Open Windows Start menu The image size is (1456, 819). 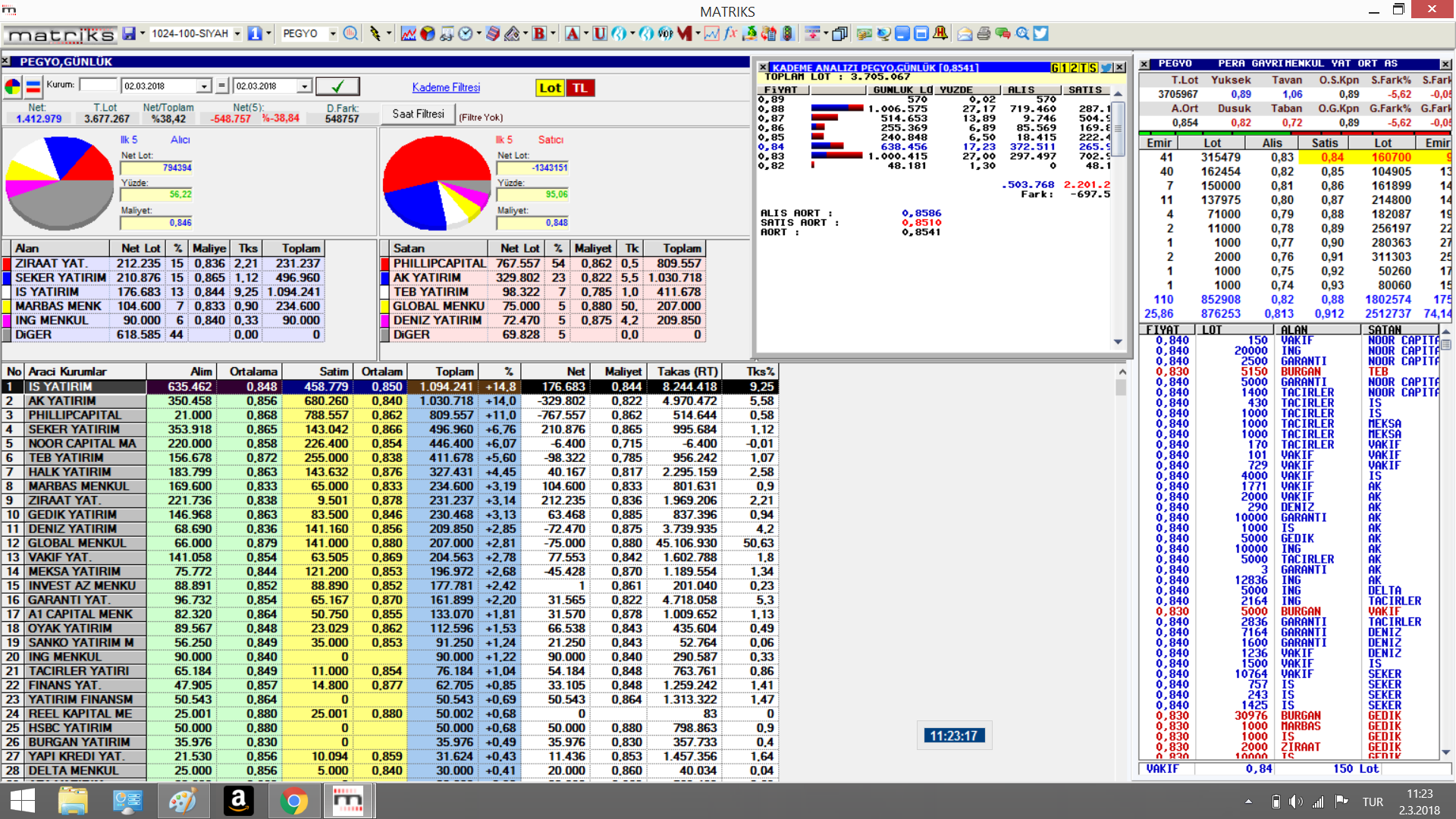(23, 801)
